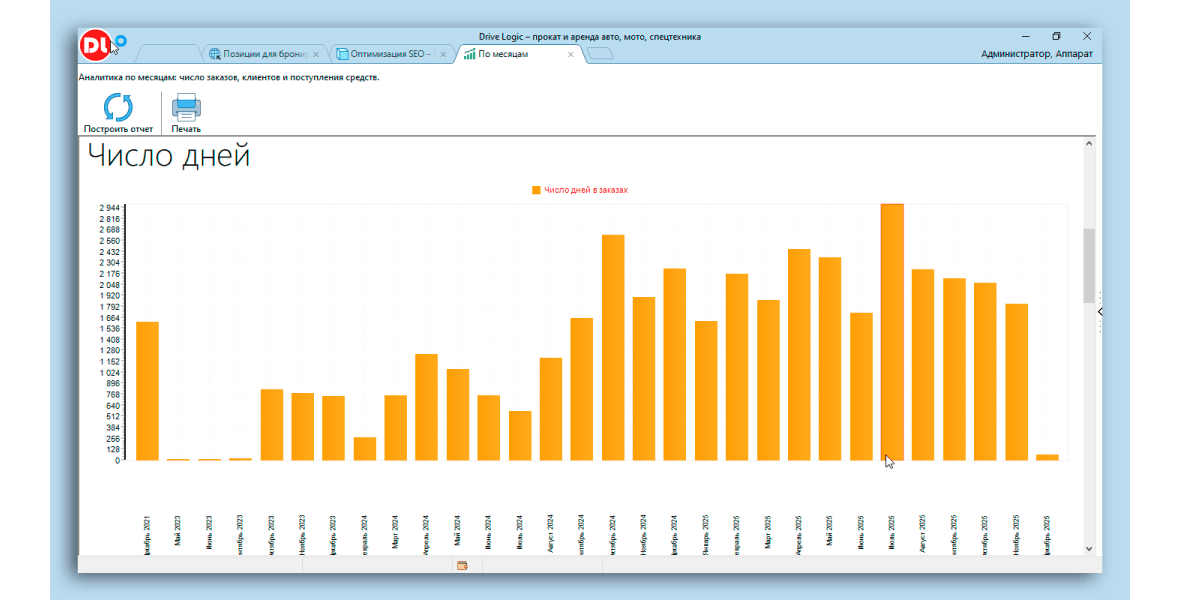Click the chart icon on По месяцам tab
The width and height of the screenshot is (1180, 600).
pyautogui.click(x=469, y=54)
